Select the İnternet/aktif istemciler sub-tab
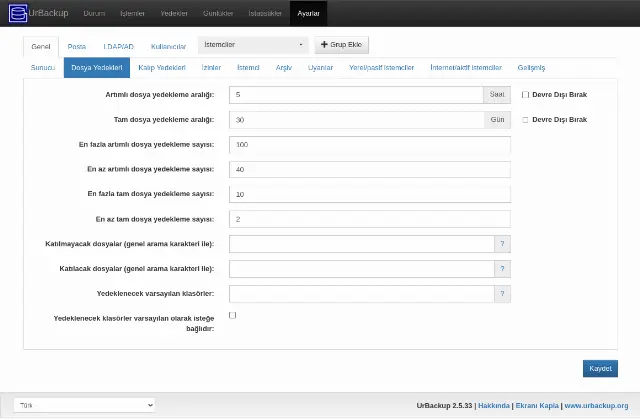This screenshot has width=640, height=420. (466, 68)
